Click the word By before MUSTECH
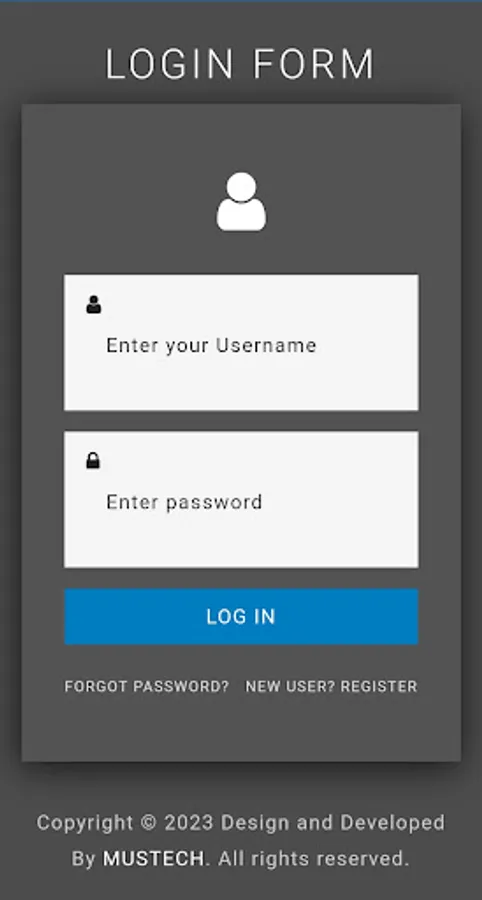This screenshot has height=900, width=482. pyautogui.click(x=84, y=859)
